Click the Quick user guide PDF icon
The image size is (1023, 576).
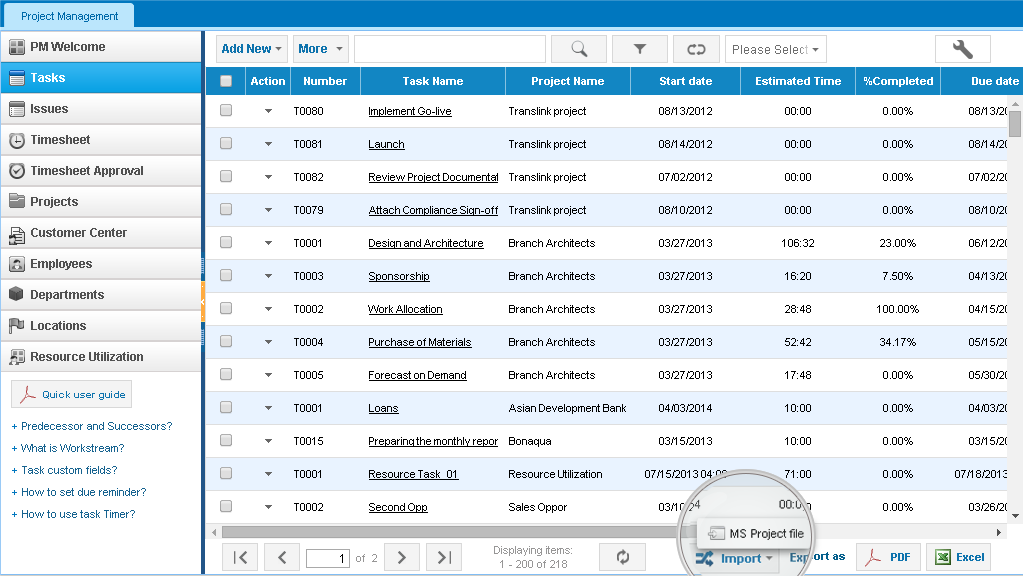pos(27,394)
